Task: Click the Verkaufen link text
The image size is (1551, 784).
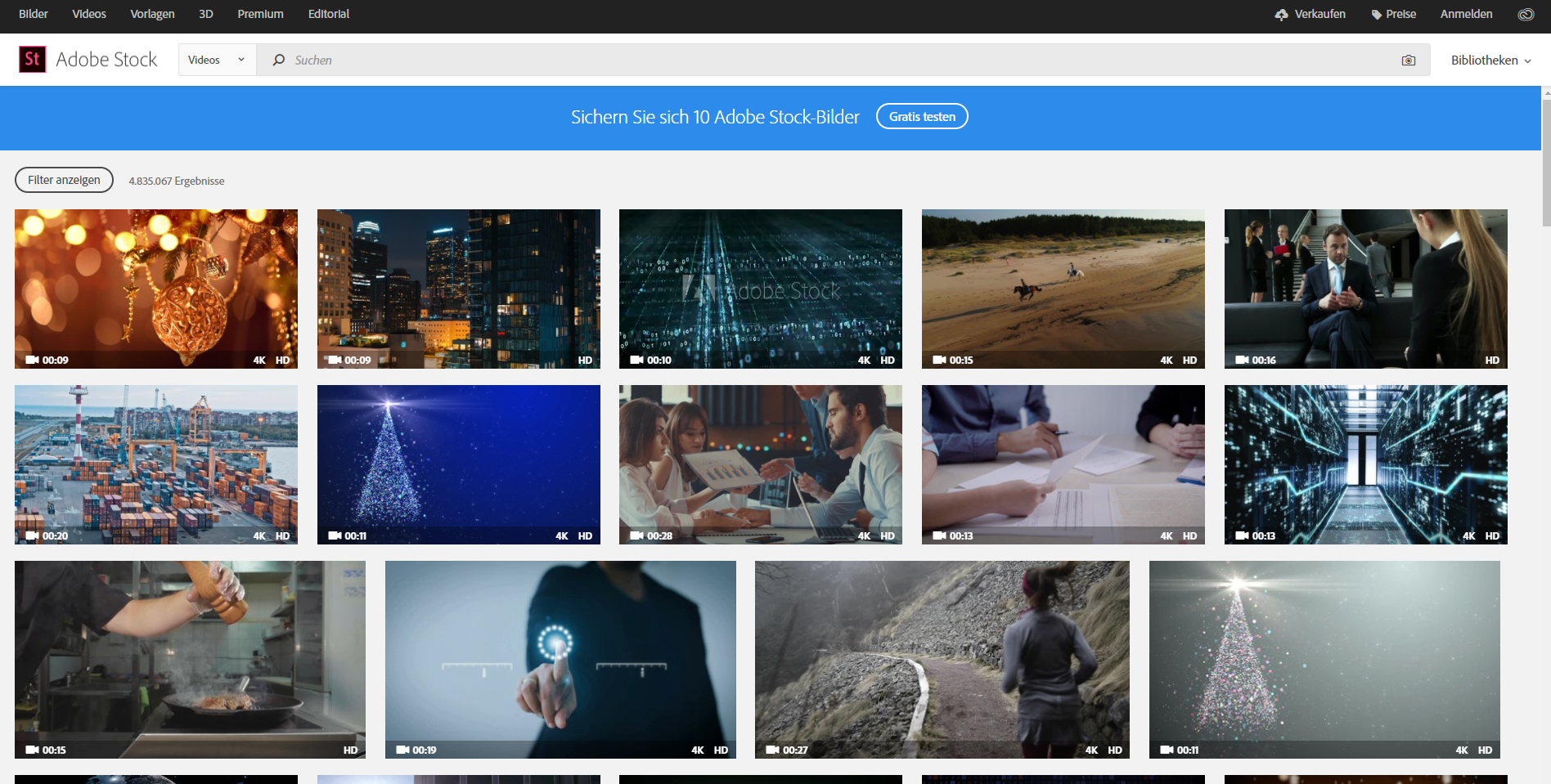Action: (x=1319, y=14)
